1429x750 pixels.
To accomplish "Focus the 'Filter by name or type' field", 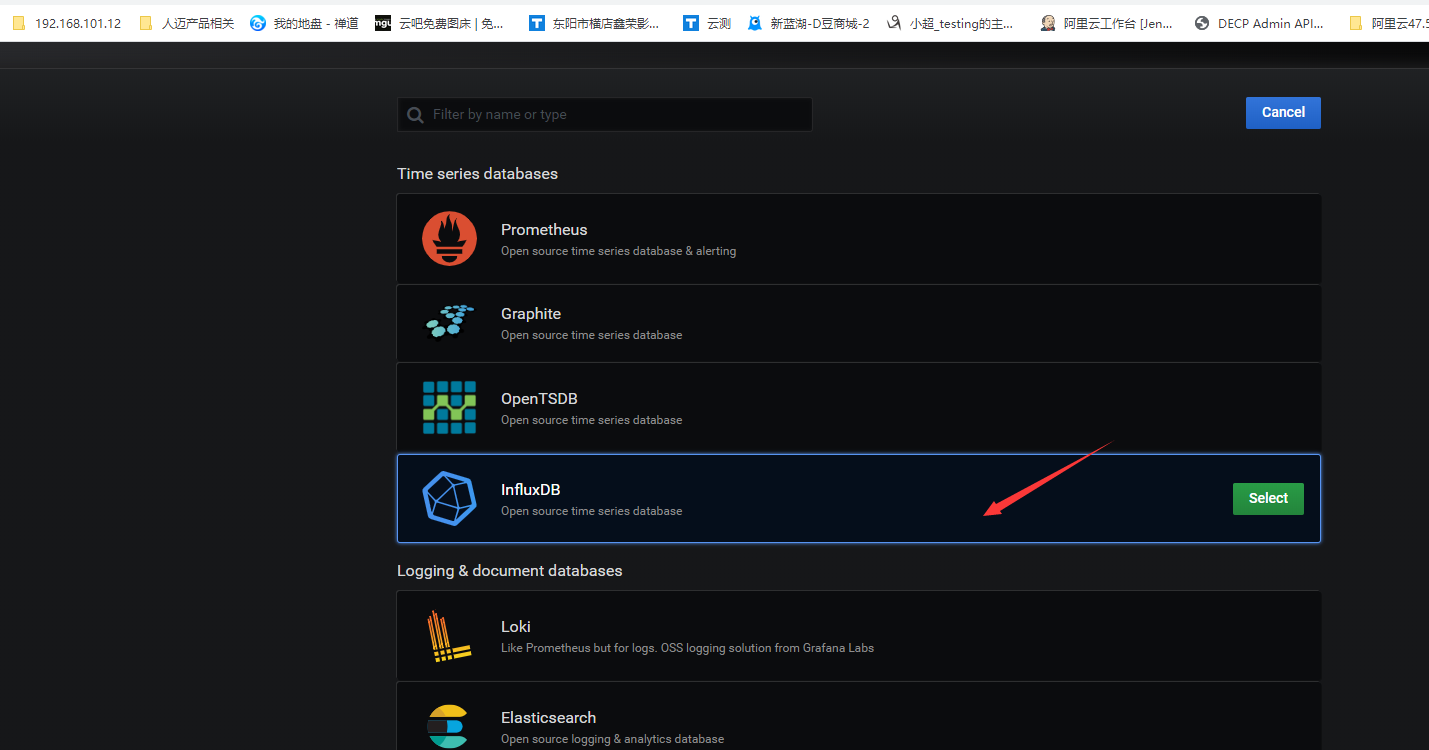I will point(605,114).
